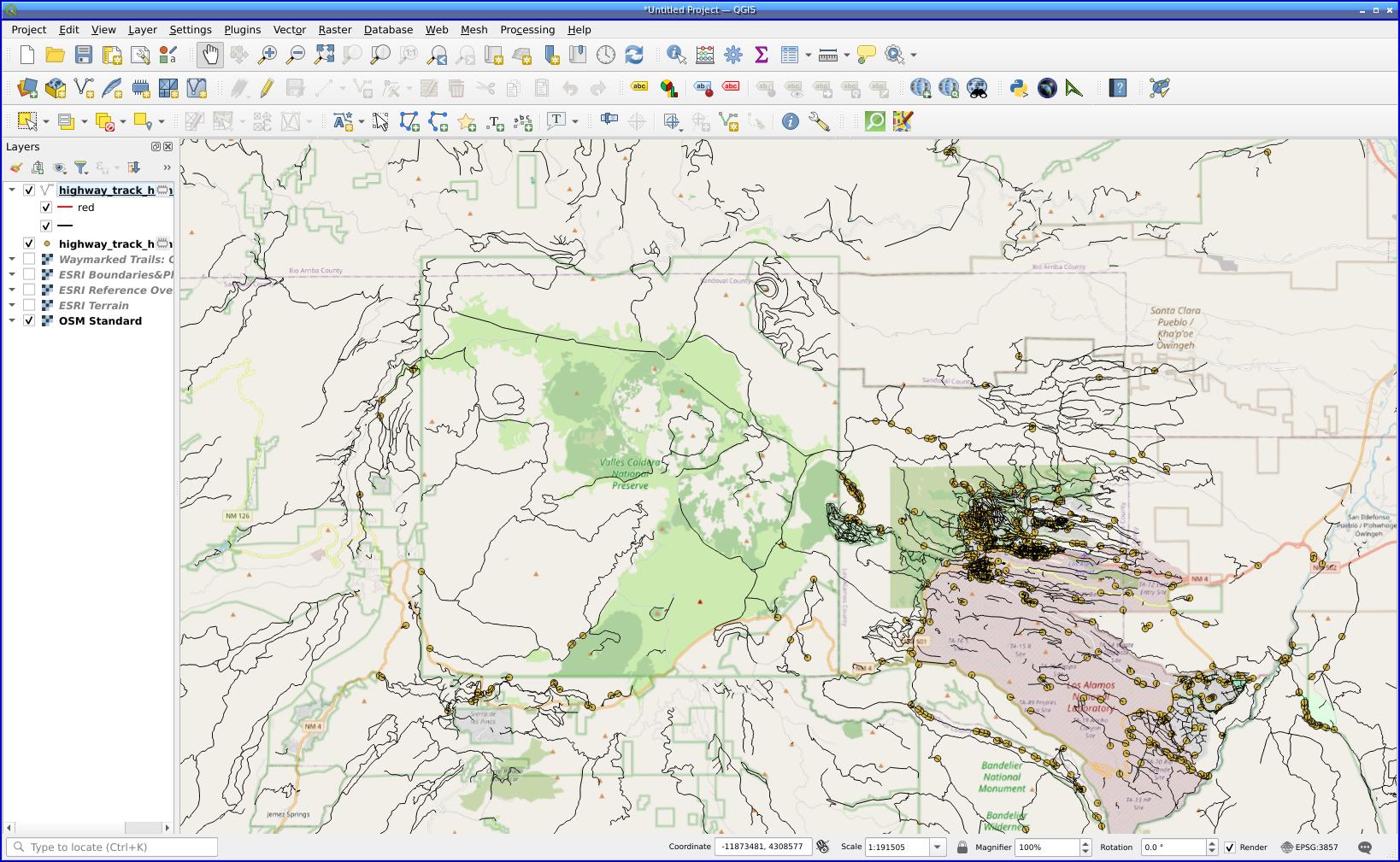
Task: Activate the Identify Features tool
Action: click(x=677, y=55)
